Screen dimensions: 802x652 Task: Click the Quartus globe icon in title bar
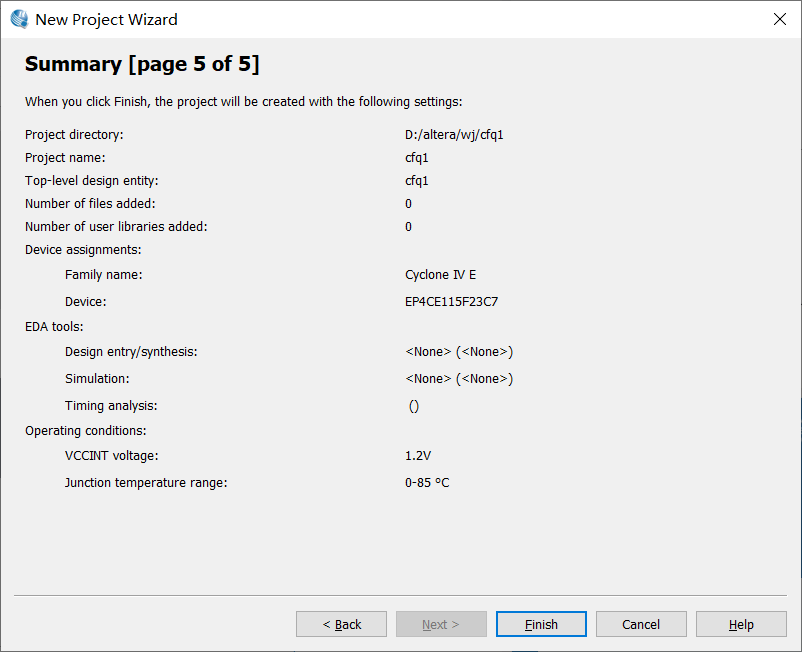pos(19,19)
